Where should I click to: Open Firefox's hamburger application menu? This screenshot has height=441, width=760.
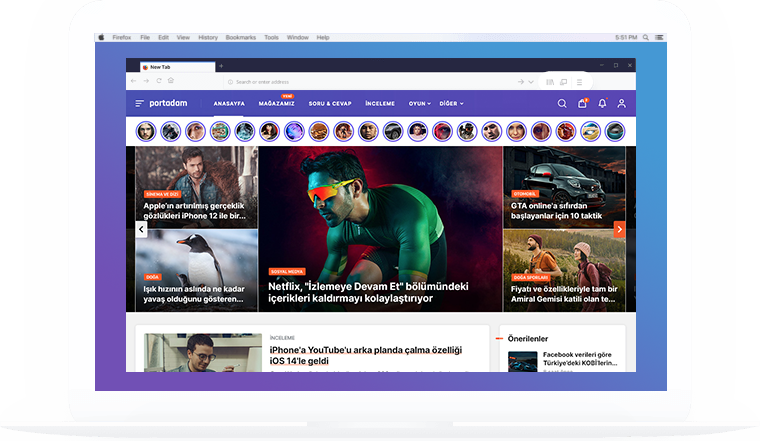point(578,81)
